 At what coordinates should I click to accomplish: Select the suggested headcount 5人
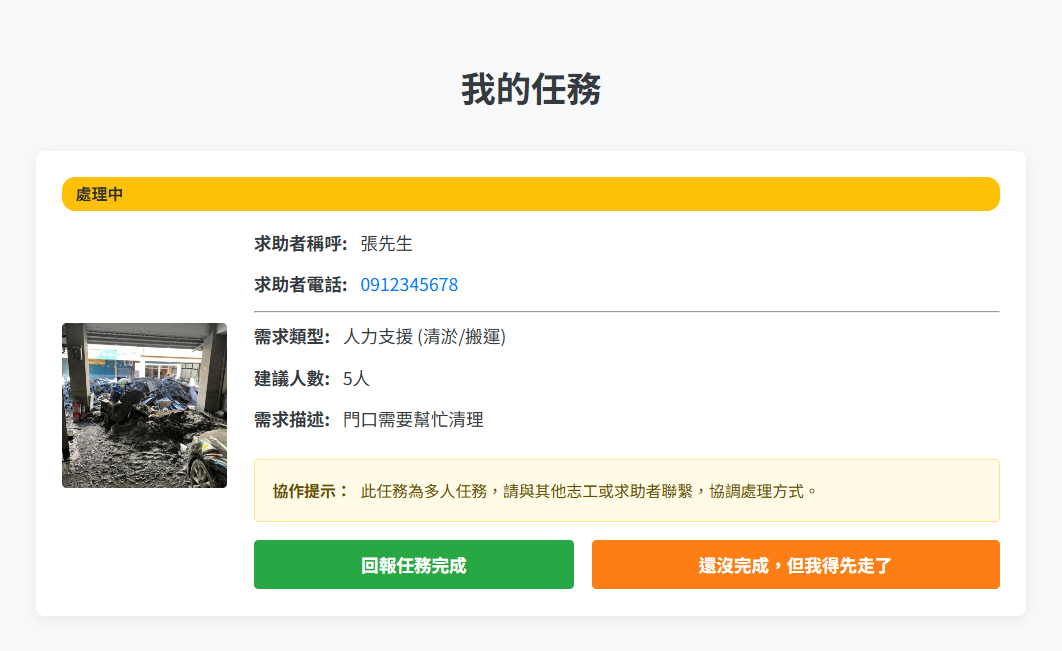coord(356,379)
